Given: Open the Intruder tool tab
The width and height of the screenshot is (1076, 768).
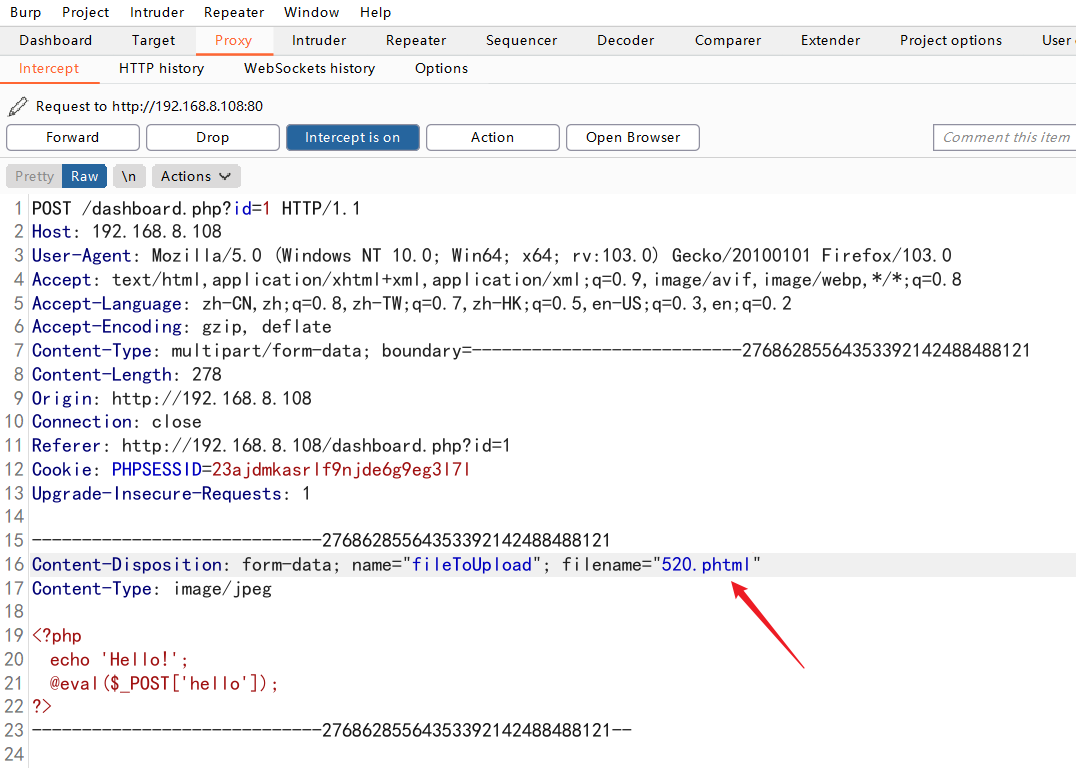Looking at the screenshot, I should click(x=319, y=40).
